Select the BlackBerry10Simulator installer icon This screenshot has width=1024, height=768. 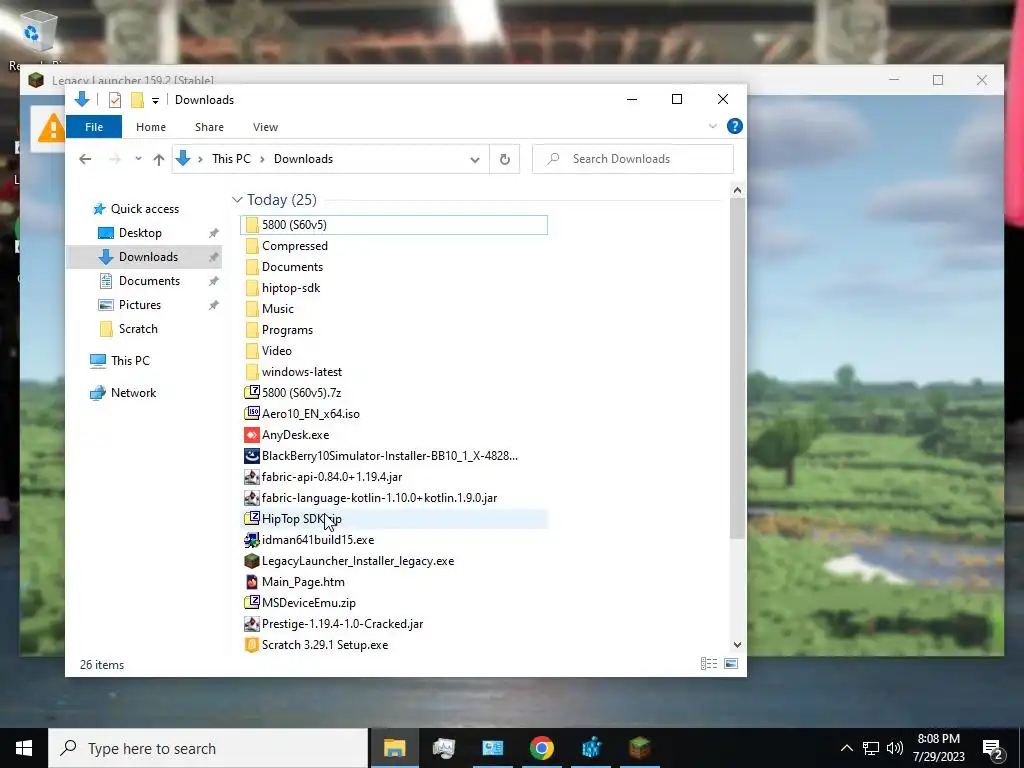pyautogui.click(x=251, y=456)
